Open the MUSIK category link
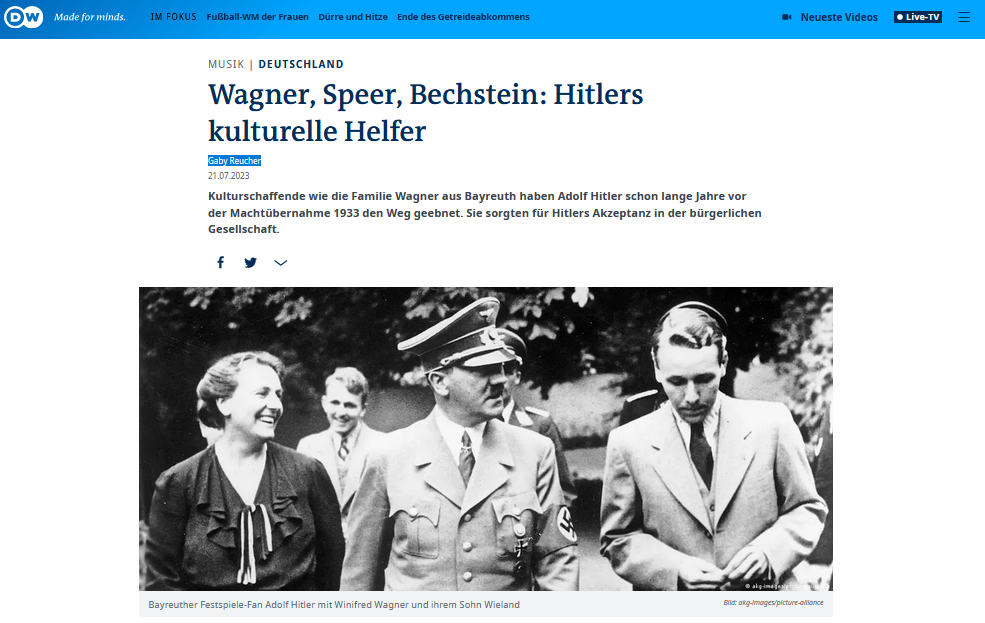Viewport: 985px width, 623px height. [226, 64]
